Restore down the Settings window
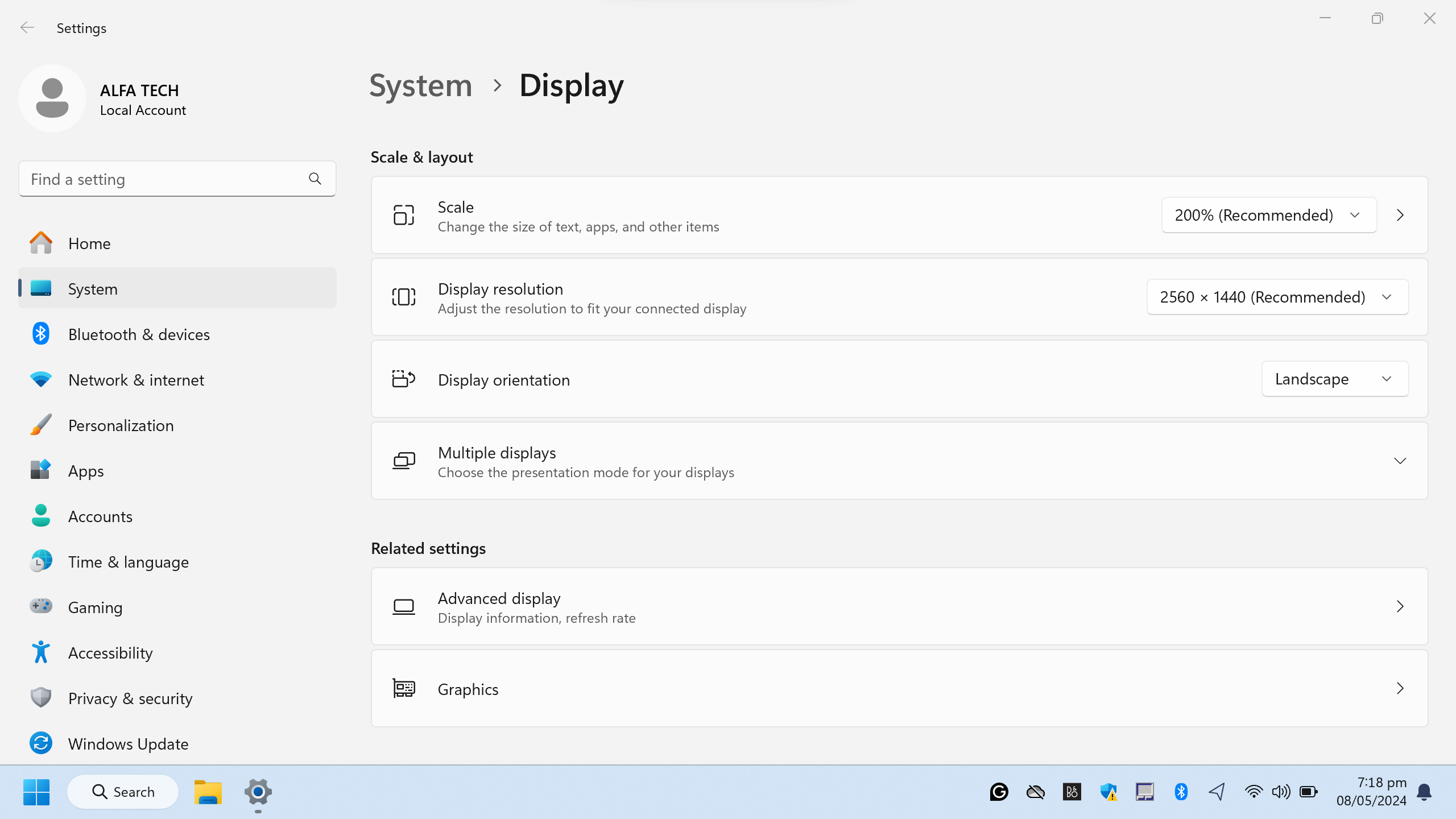 pos(1377,18)
